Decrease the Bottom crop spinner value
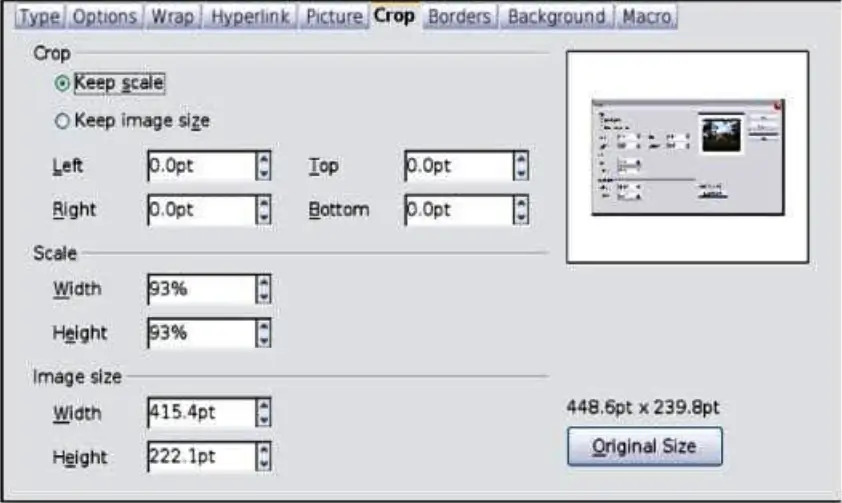This screenshot has height=503, width=842. [521, 217]
